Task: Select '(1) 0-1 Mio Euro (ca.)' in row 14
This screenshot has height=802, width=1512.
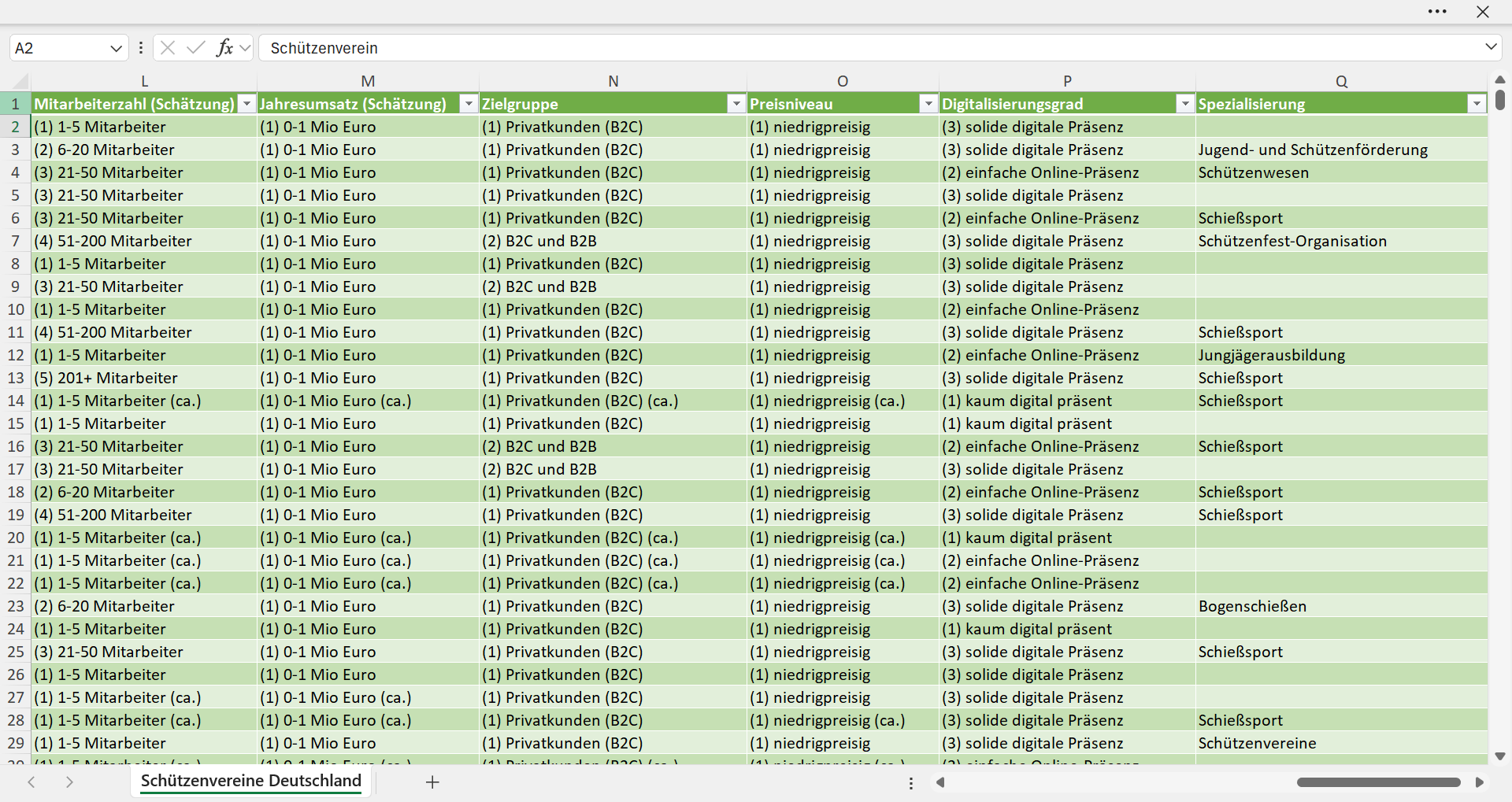Action: pos(368,401)
